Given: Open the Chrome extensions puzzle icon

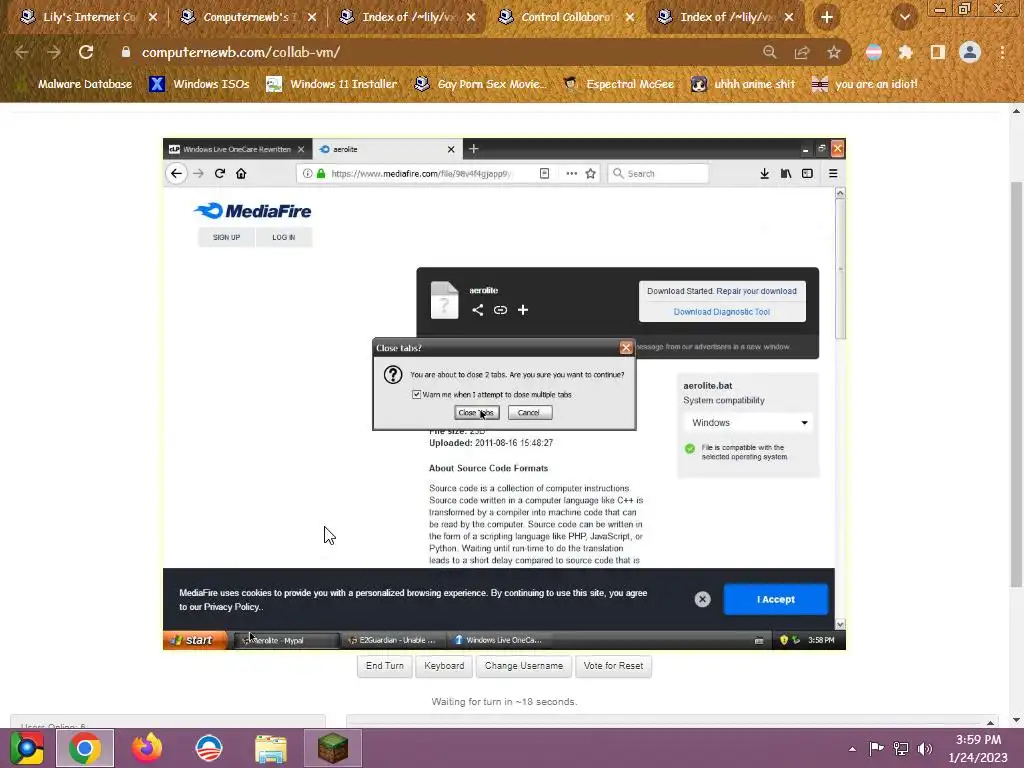Looking at the screenshot, I should (905, 52).
